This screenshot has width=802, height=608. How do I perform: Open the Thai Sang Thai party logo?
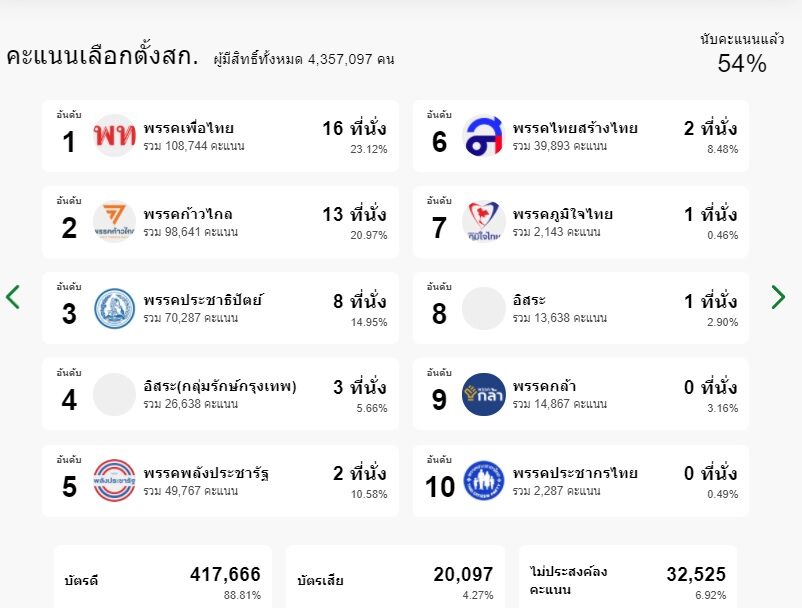click(483, 136)
